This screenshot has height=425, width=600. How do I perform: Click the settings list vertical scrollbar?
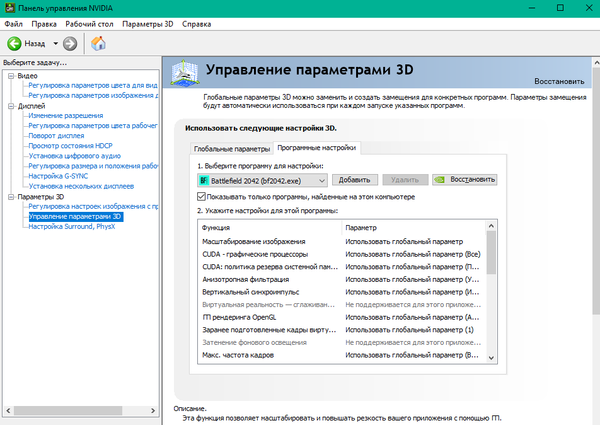[x=490, y=290]
